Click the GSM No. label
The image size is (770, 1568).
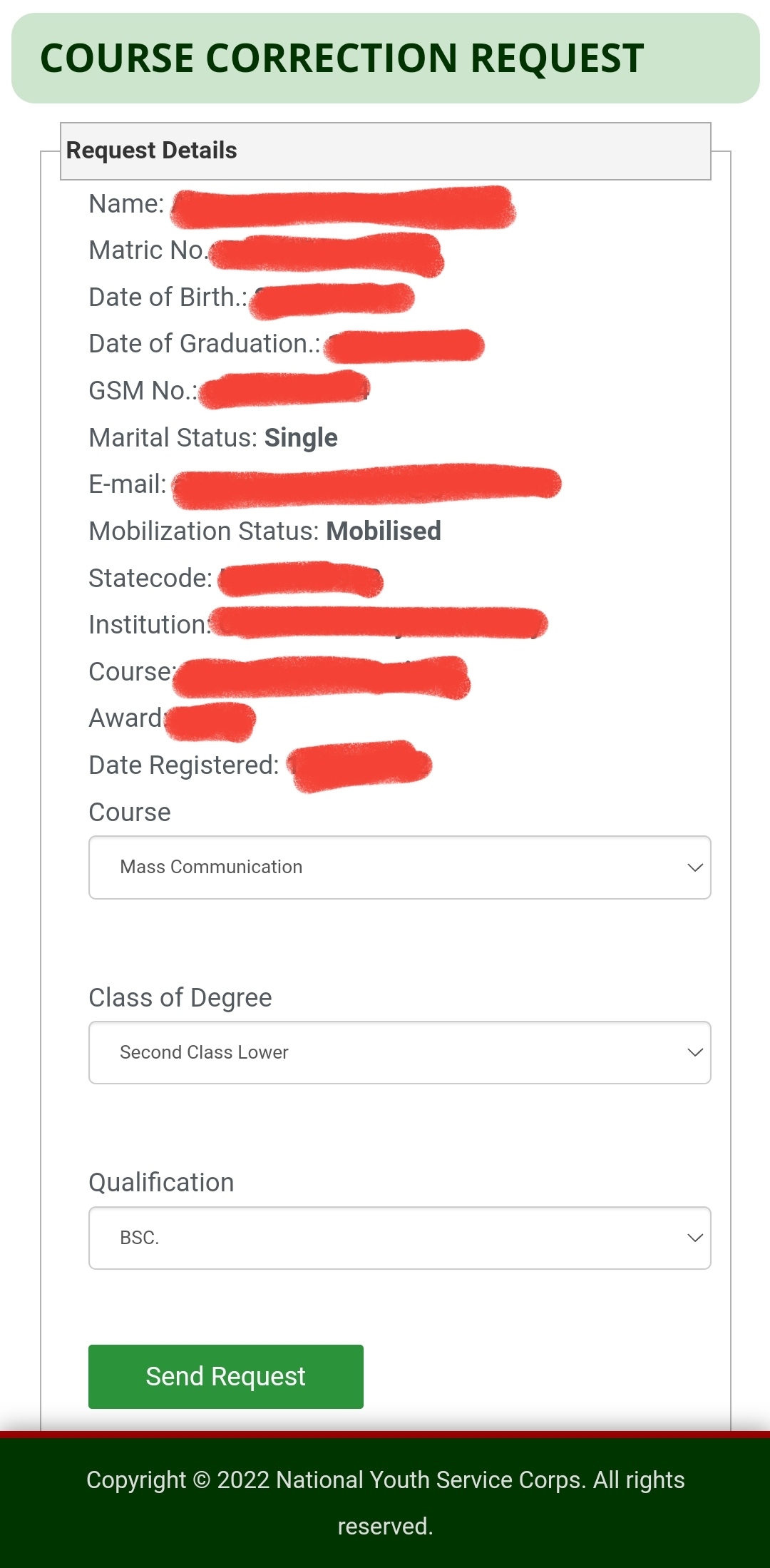[x=139, y=390]
